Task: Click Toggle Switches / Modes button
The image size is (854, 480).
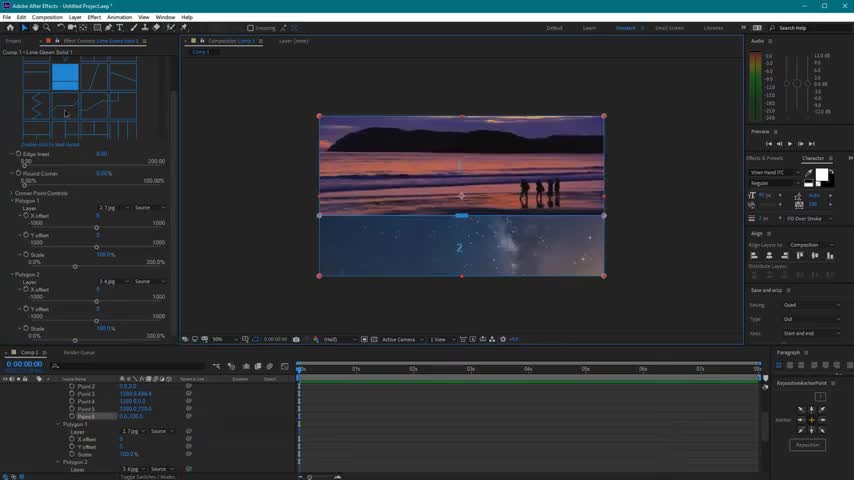Action: (x=147, y=477)
